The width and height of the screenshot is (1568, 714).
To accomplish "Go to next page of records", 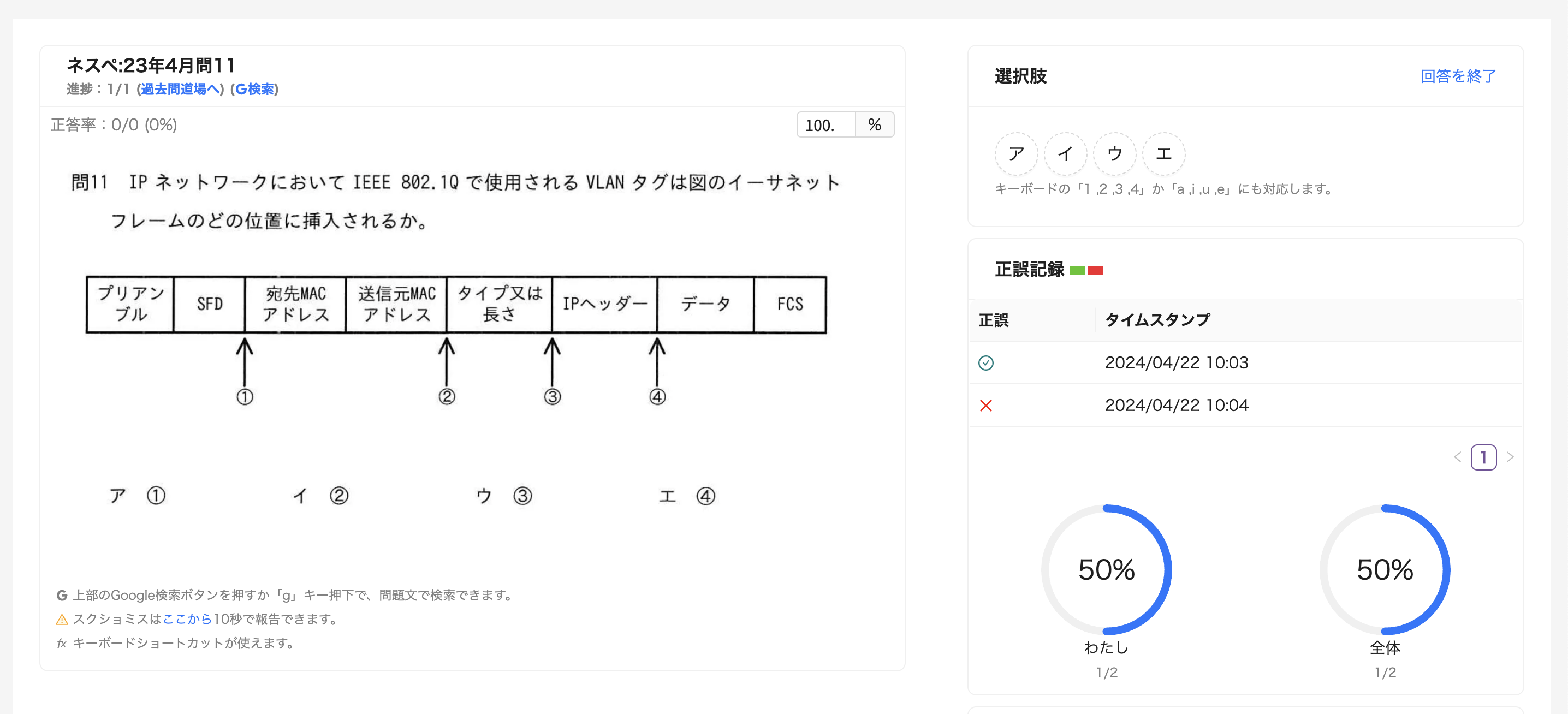I will tap(1510, 457).
